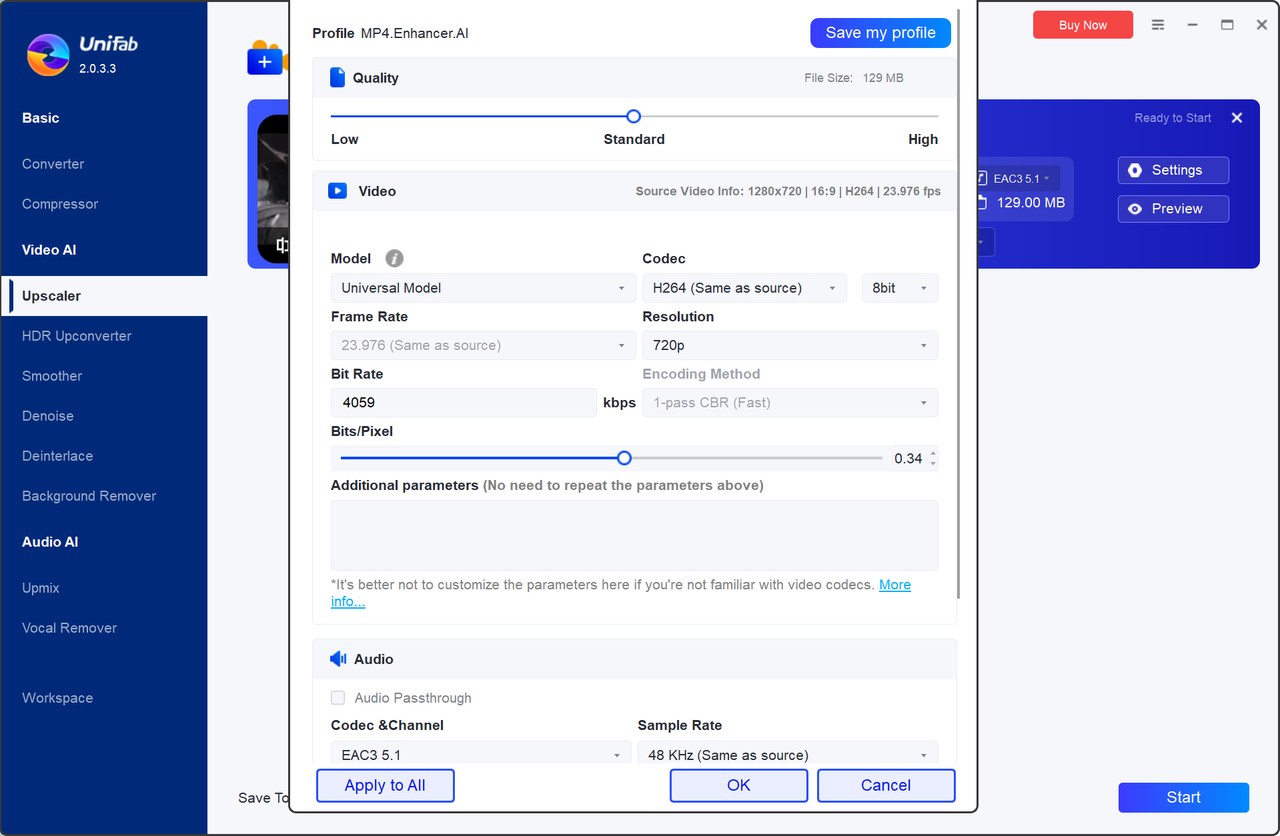Expand the Codec &Channel EAC3 5.1 dropdown
The height and width of the screenshot is (836, 1280).
(x=480, y=754)
